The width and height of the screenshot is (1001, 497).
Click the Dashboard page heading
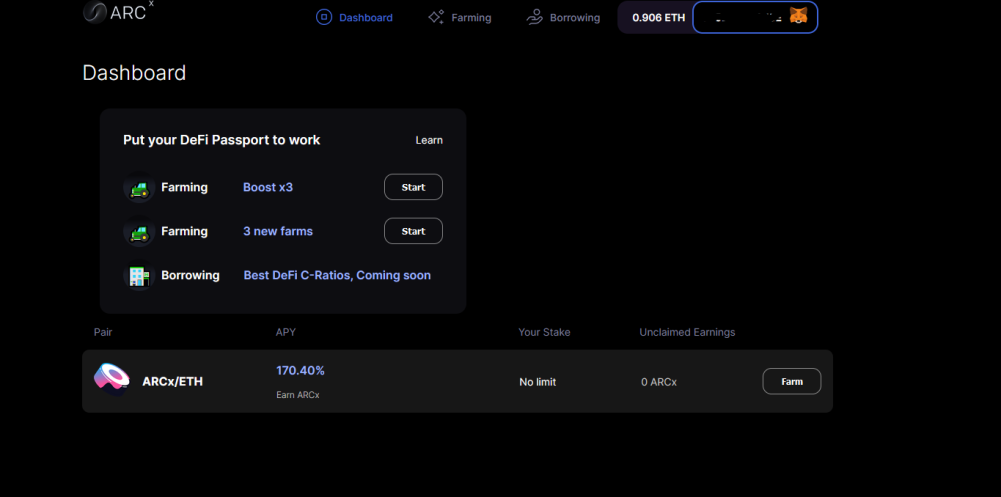tap(134, 73)
